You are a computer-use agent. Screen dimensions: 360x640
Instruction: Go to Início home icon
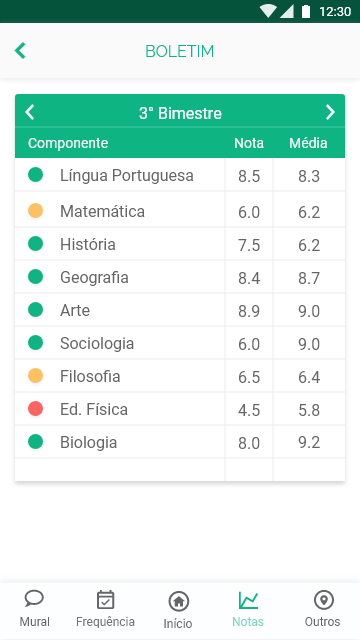[178, 601]
